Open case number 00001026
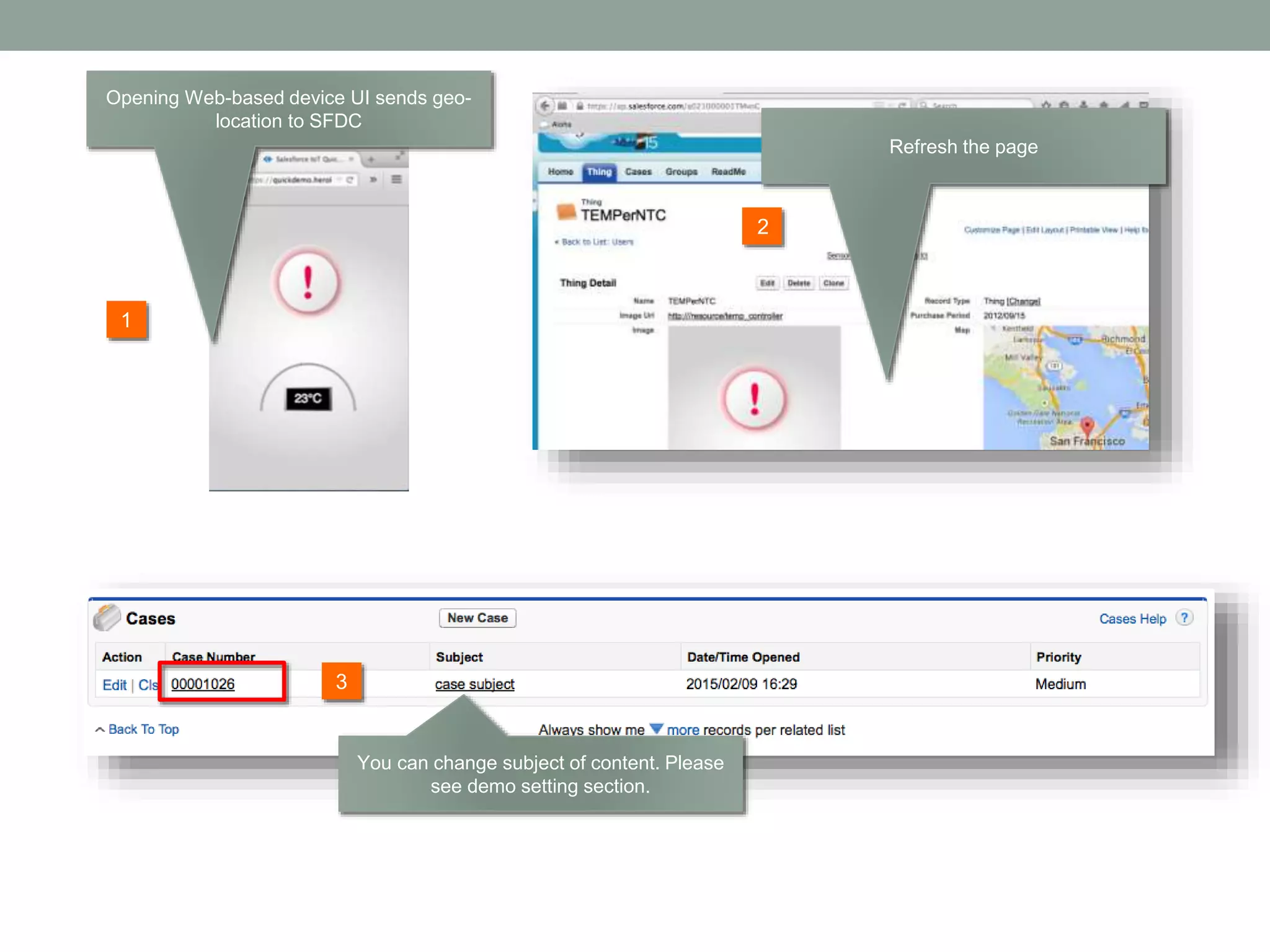This screenshot has width=1270, height=952. 203,684
